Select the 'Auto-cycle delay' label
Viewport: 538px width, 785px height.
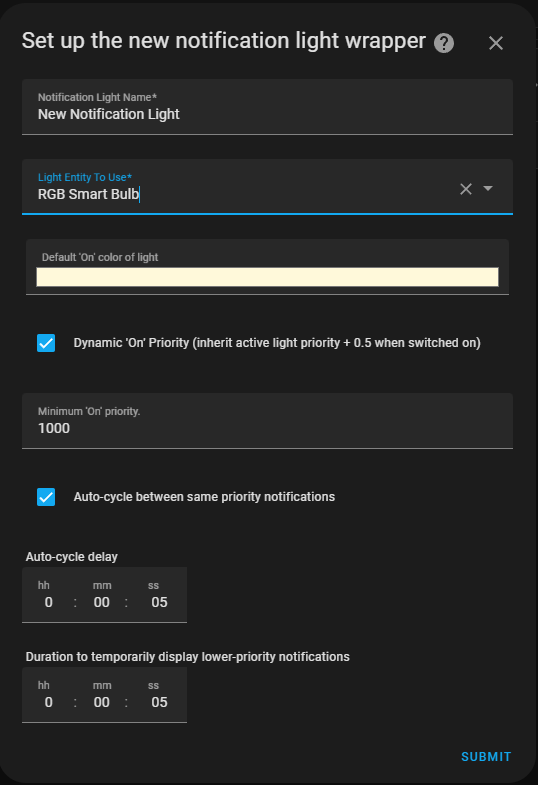[72, 557]
